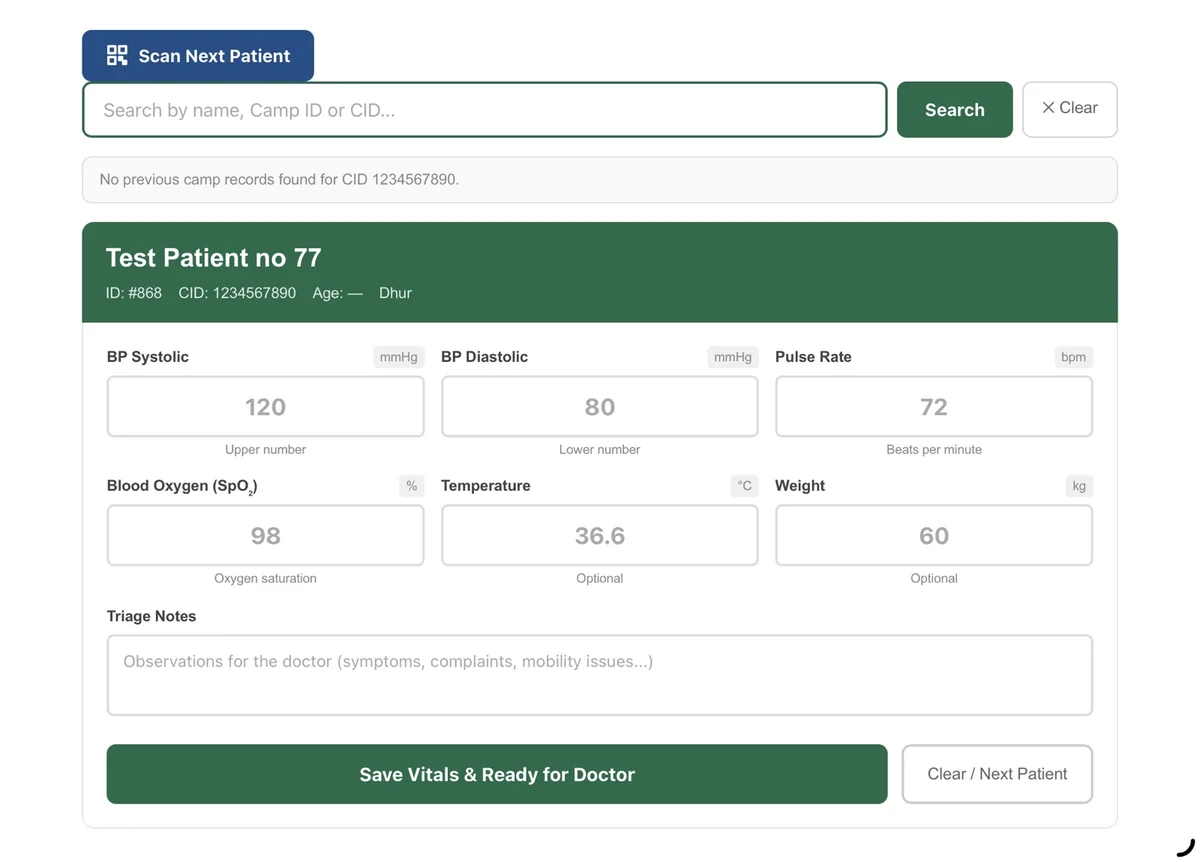Click the % unit badge for Blood Oxygen

(x=411, y=486)
